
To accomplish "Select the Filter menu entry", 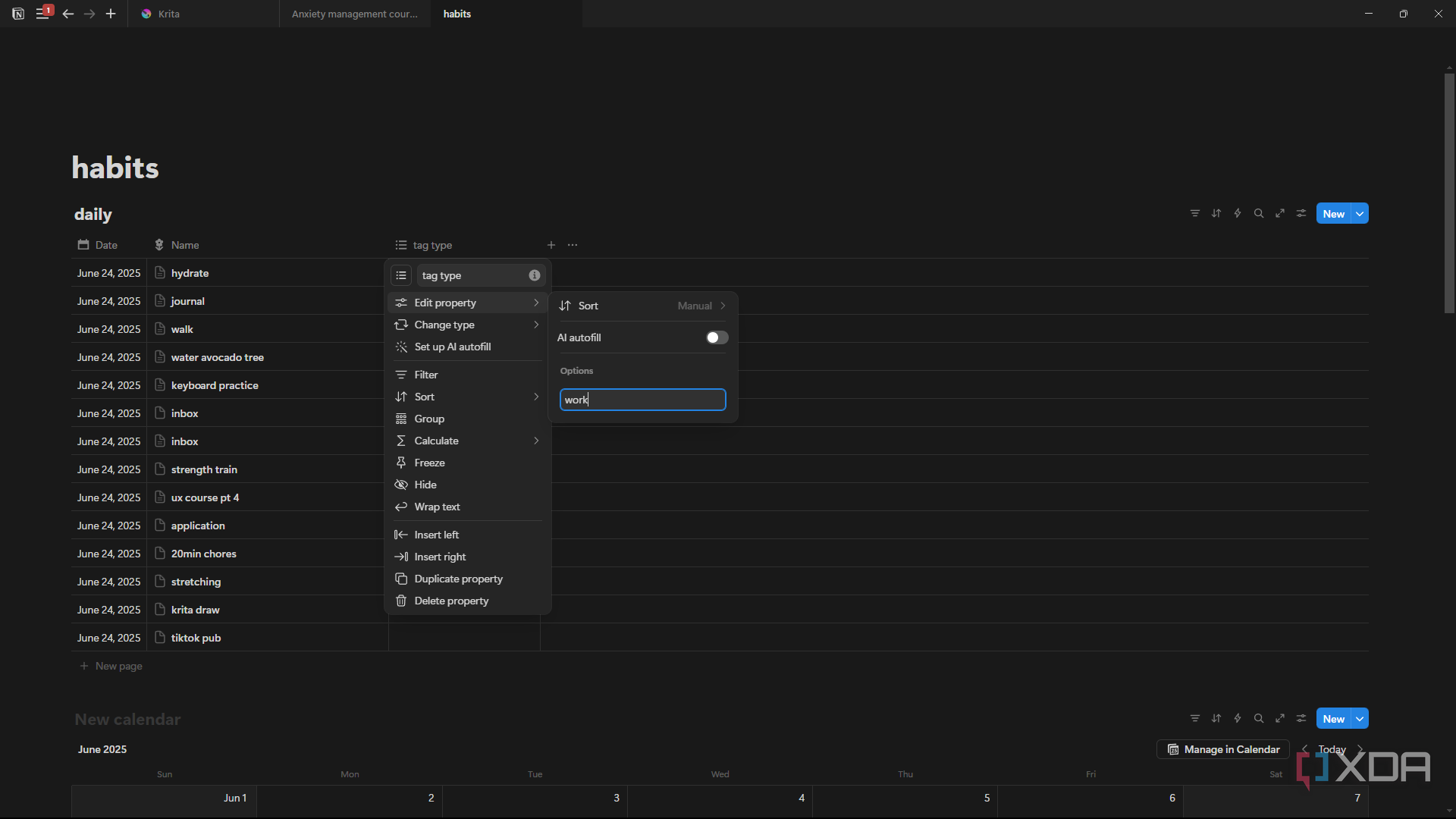I will pyautogui.click(x=468, y=375).
